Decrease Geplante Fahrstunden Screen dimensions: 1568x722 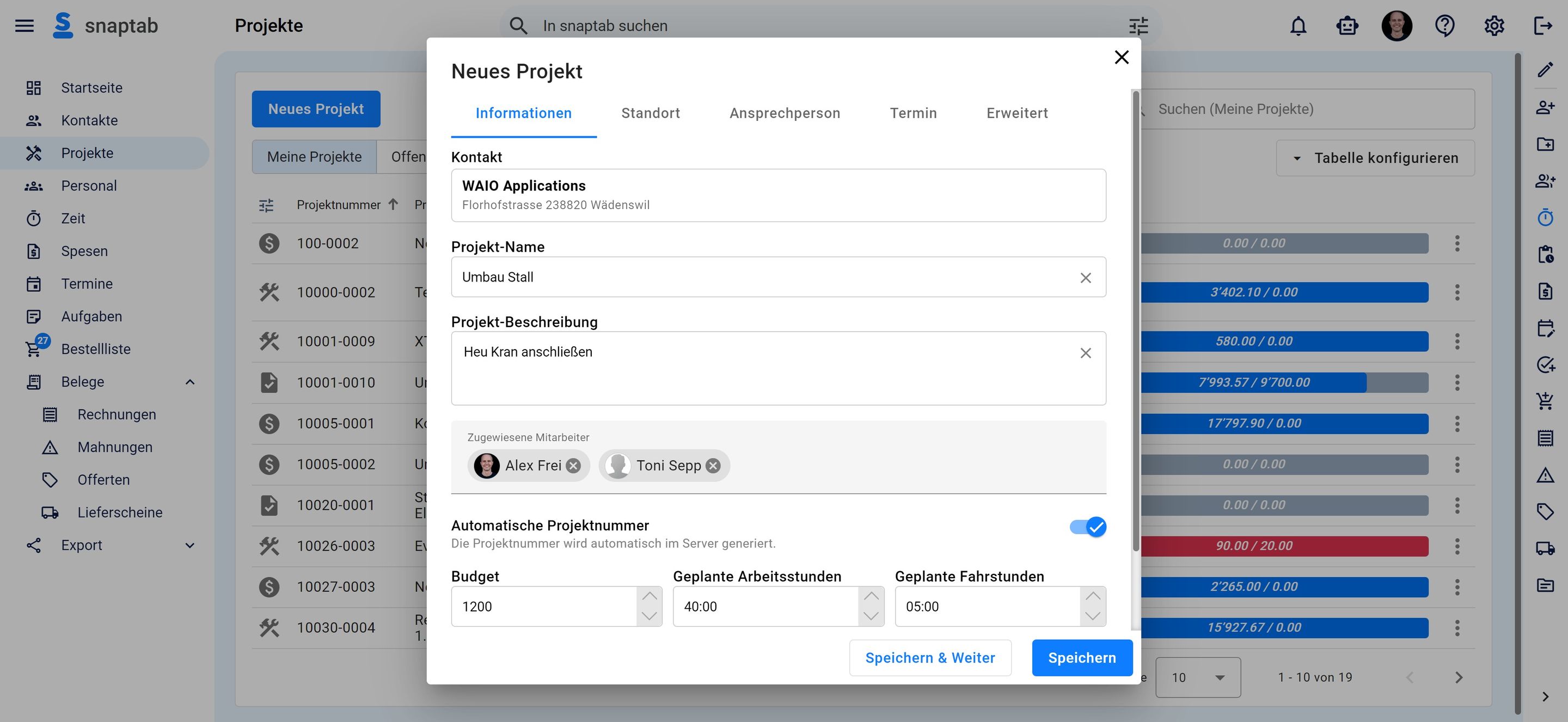click(x=1093, y=616)
